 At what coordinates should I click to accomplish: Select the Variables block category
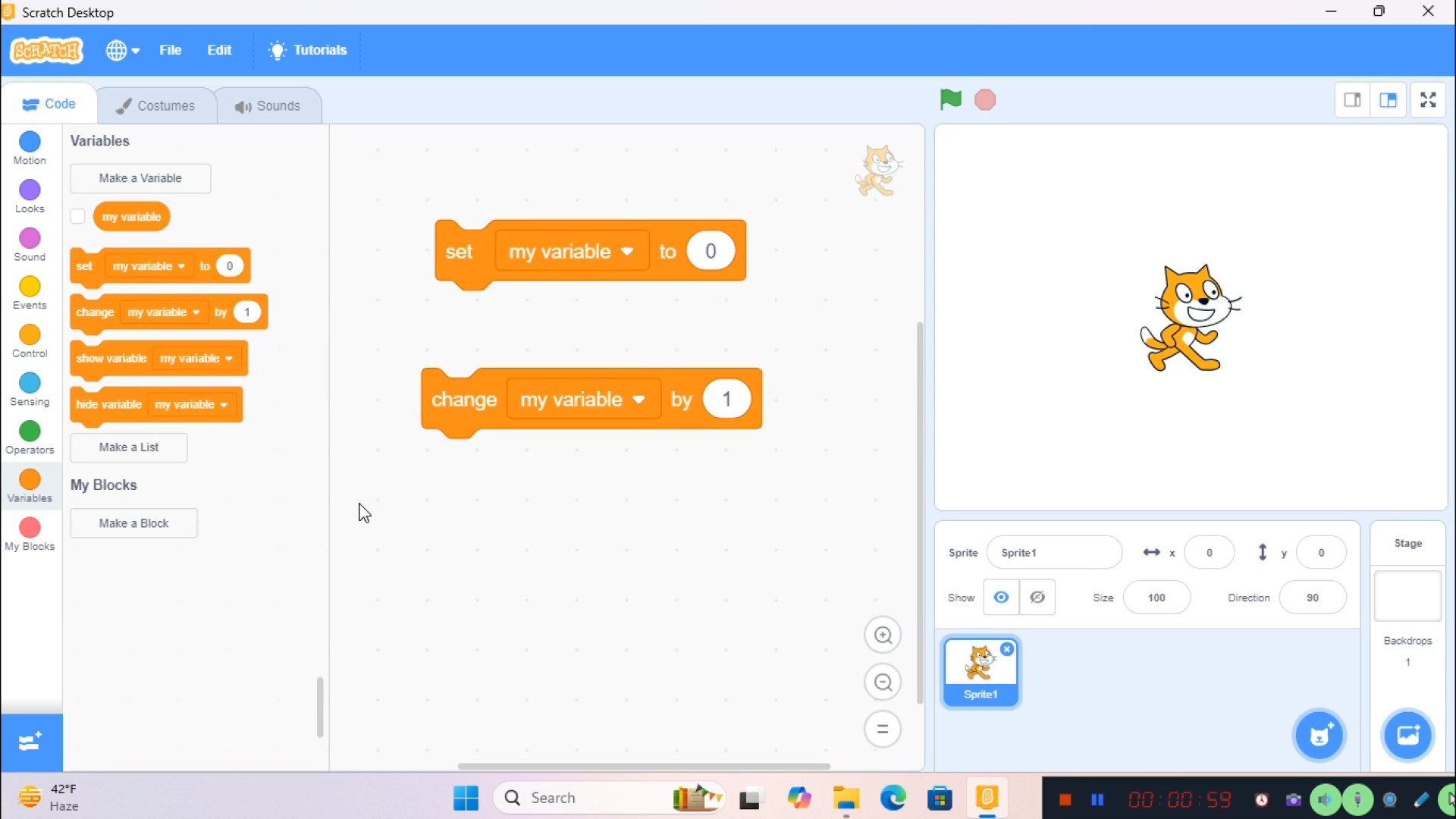pos(30,486)
